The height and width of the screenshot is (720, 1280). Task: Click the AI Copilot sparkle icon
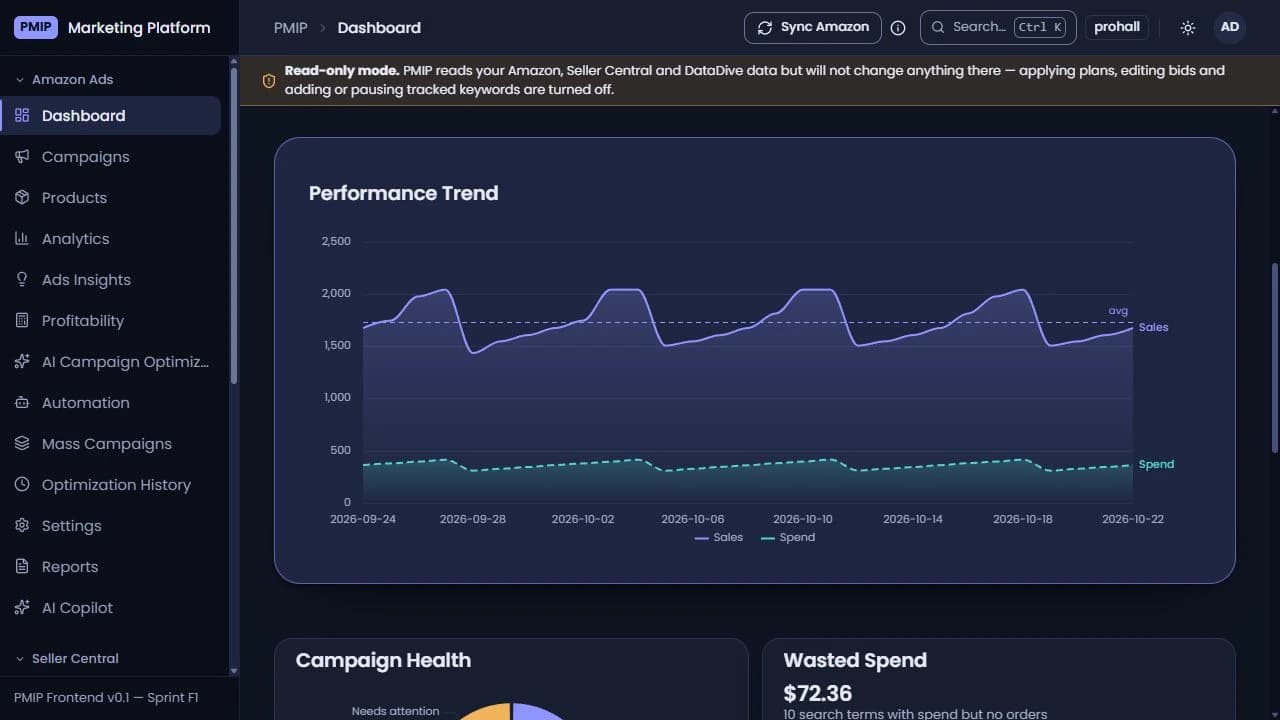[x=22, y=608]
